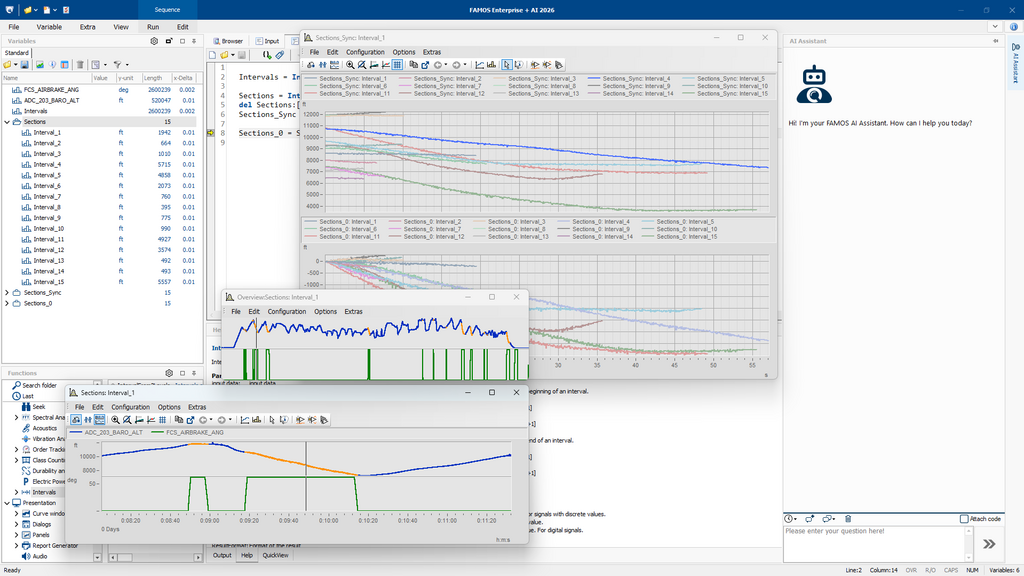Select Interval_11 in the Variables list
Image resolution: width=1024 pixels, height=576 pixels.
(x=48, y=239)
